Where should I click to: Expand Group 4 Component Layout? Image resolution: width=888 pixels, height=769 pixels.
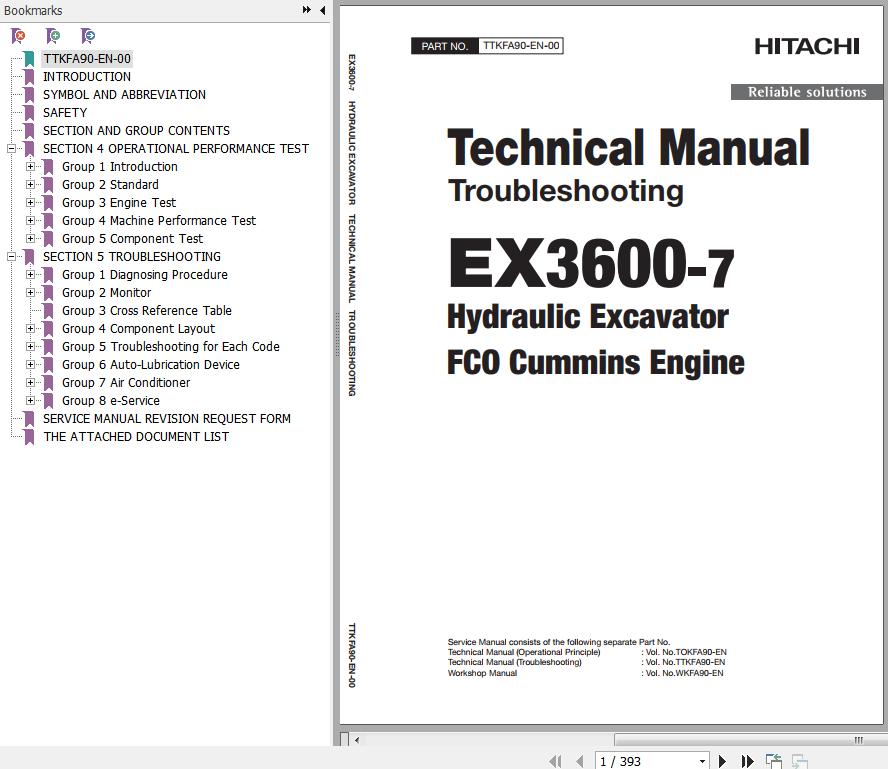click(x=31, y=328)
